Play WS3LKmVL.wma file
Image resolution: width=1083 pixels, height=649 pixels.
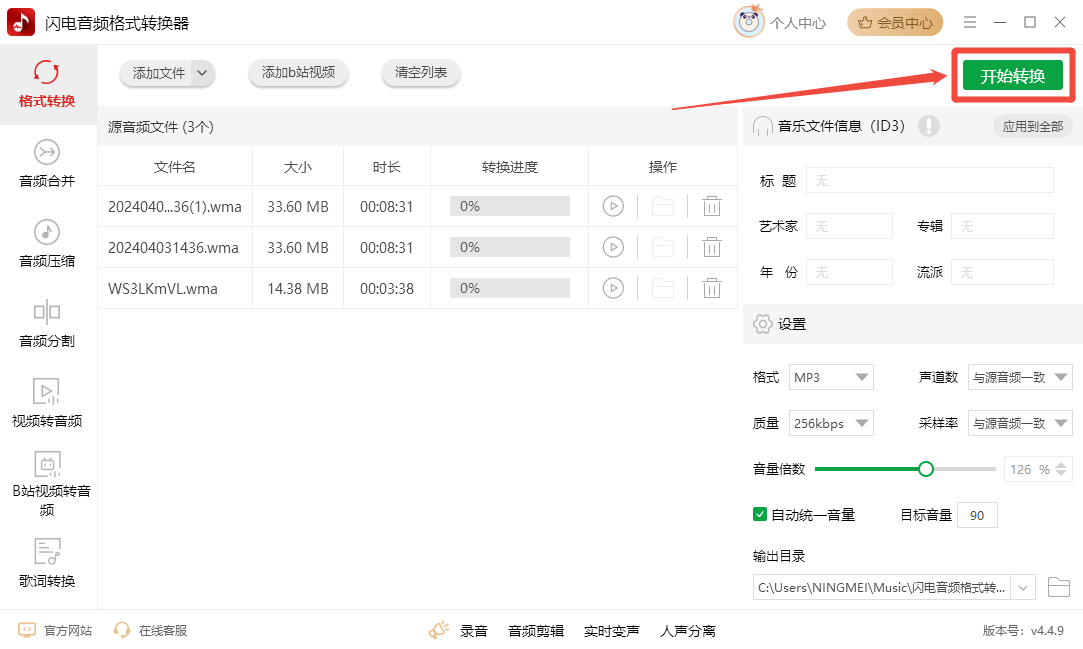point(613,288)
